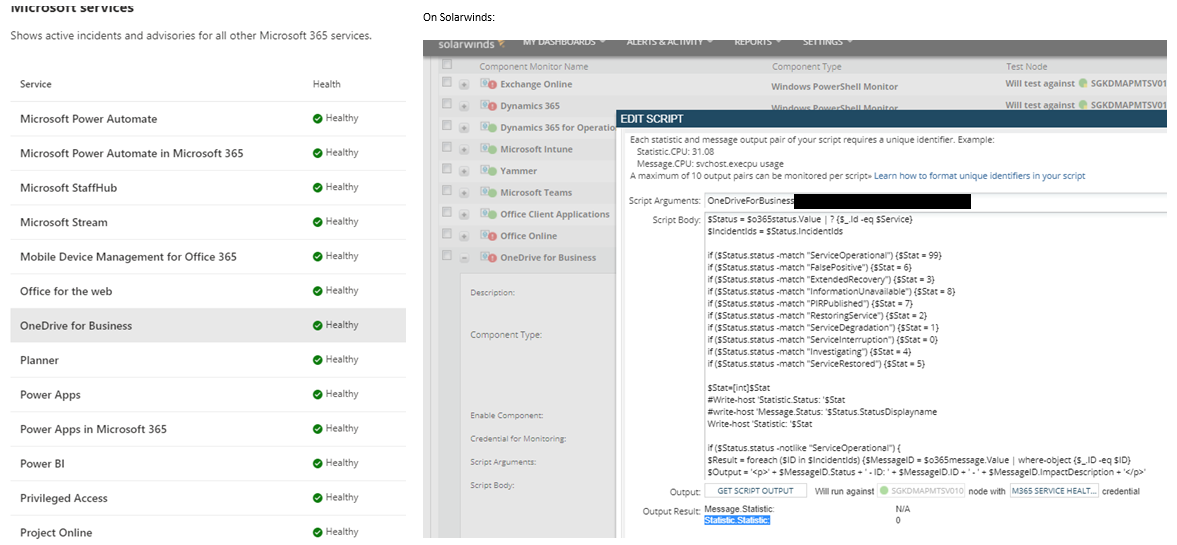
Task: Click green node icon in Exchange Online test node
Action: (x=1082, y=83)
